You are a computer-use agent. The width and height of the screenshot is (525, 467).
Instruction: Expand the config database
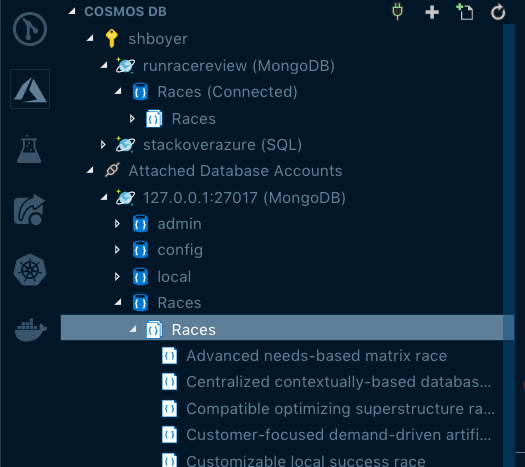pos(117,250)
